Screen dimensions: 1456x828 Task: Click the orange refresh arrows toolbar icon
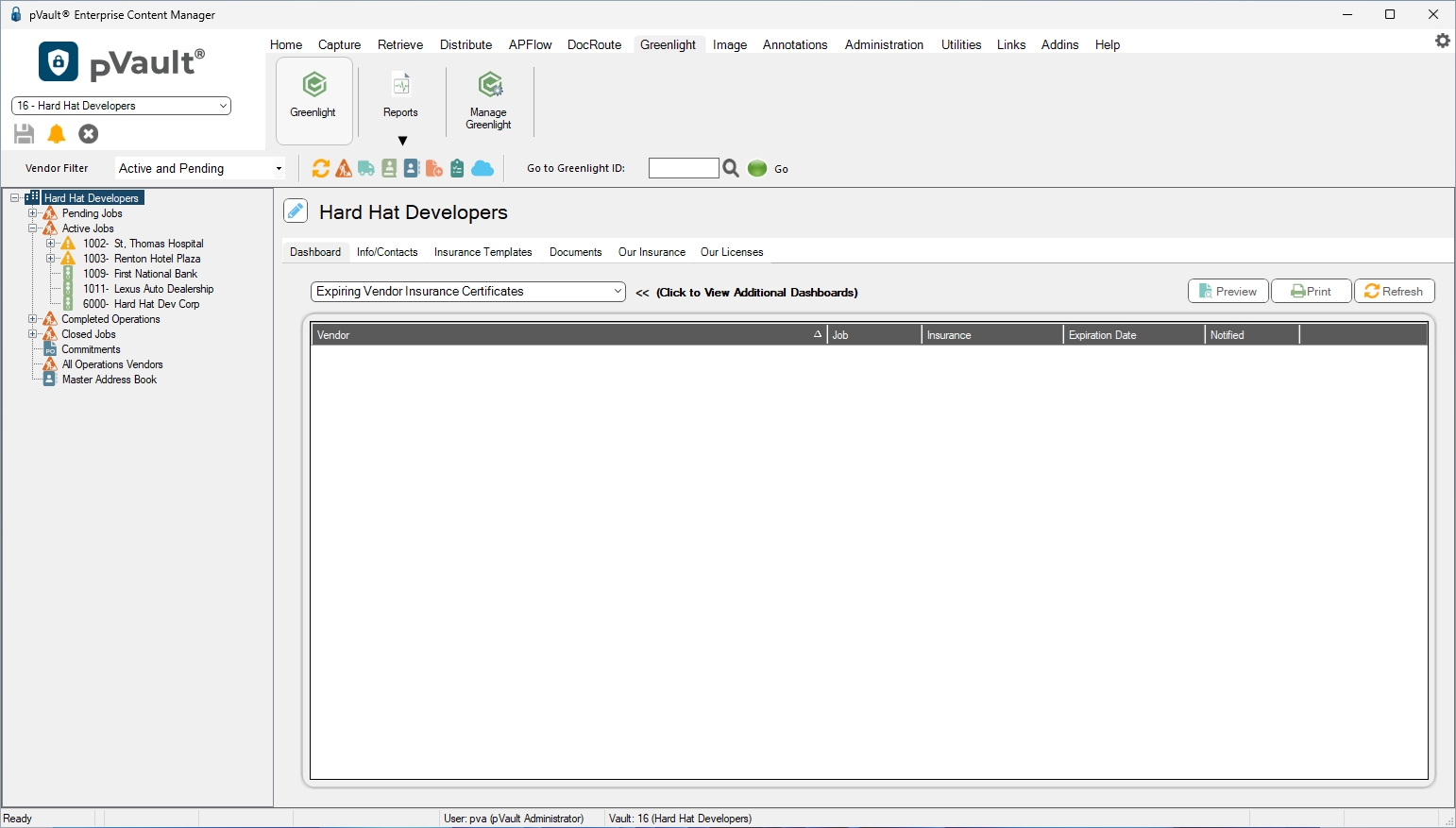point(321,168)
